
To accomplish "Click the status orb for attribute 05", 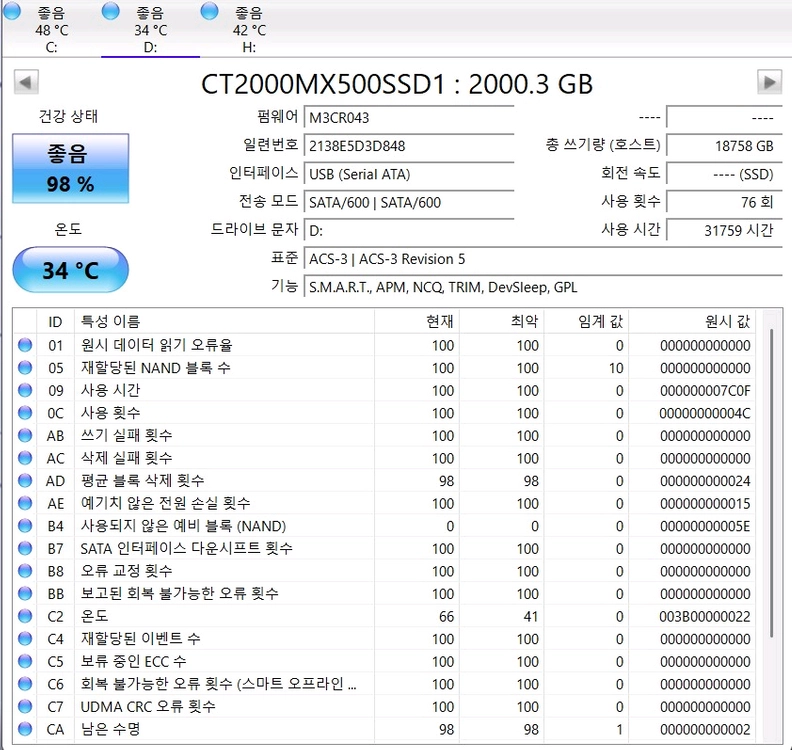I will 25,368.
